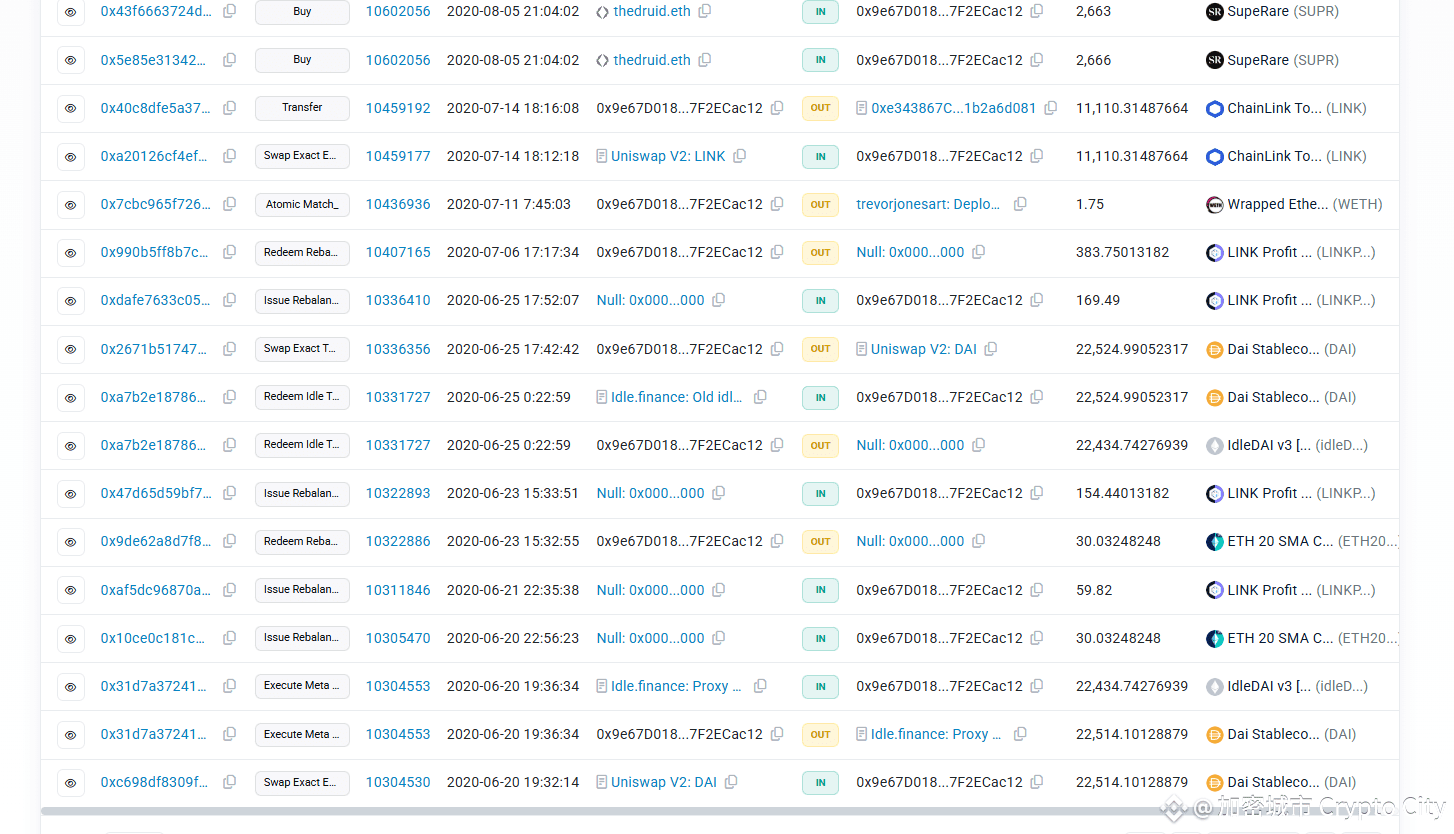
Task: Select timestamp 2020-07-14 18:16:08
Action: pyautogui.click(x=513, y=108)
